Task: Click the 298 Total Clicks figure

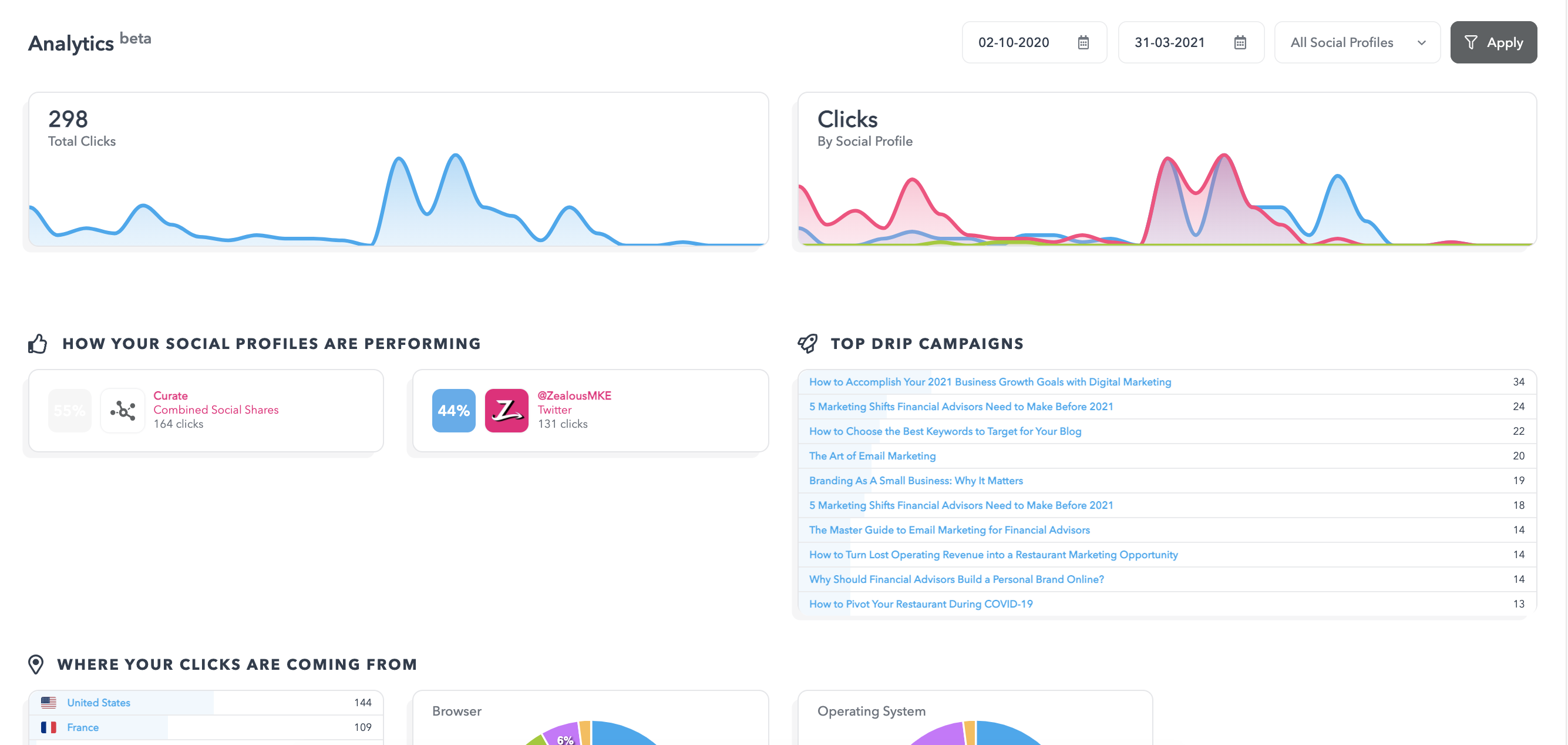Action: pos(68,119)
